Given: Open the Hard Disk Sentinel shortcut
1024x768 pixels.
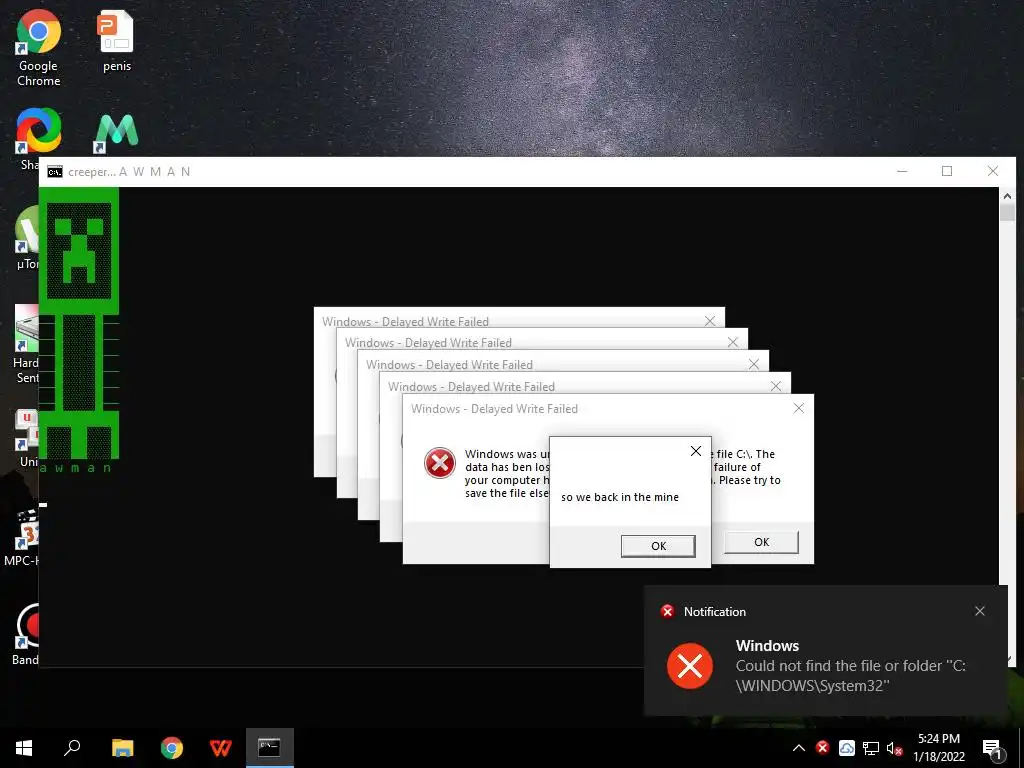Looking at the screenshot, I should tap(26, 344).
